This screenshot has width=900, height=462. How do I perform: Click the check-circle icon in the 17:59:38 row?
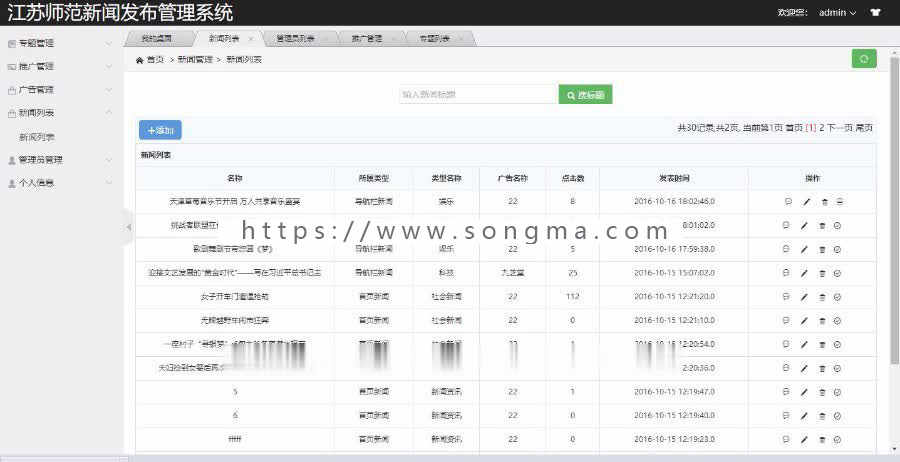(x=837, y=249)
